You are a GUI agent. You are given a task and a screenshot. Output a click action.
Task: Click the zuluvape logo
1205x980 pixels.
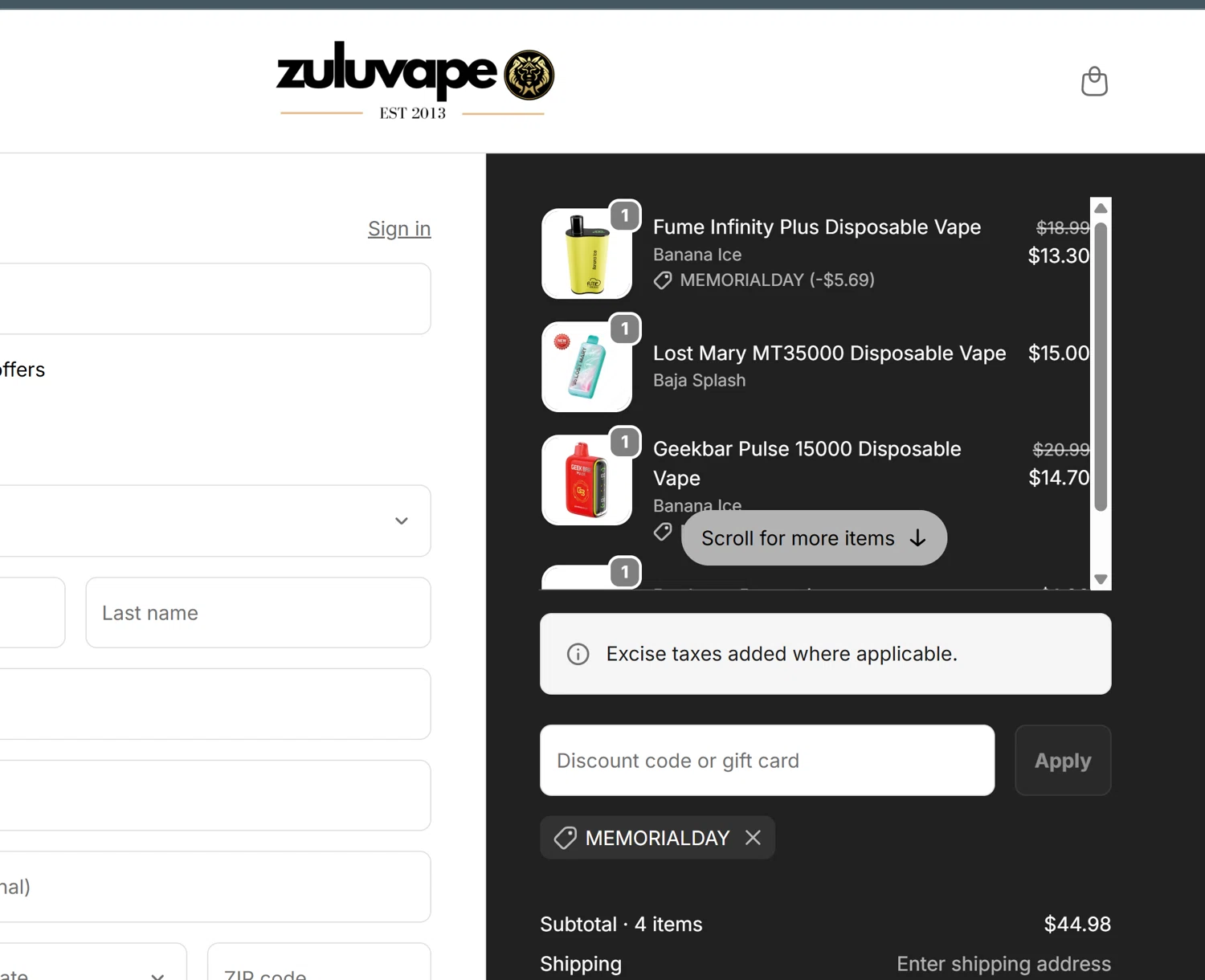(x=415, y=80)
